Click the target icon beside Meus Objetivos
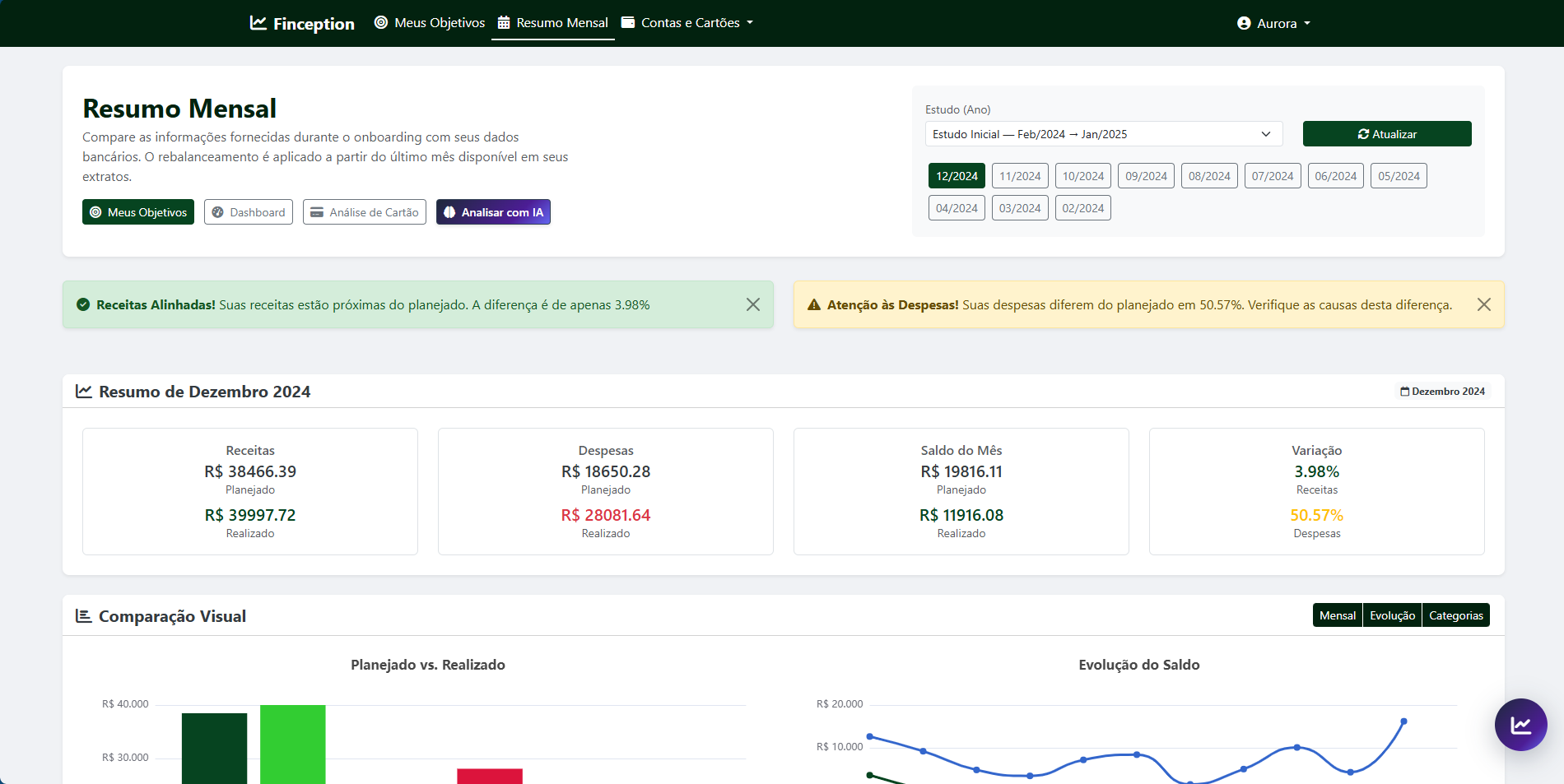Screen dimensions: 1564x784 tap(380, 22)
